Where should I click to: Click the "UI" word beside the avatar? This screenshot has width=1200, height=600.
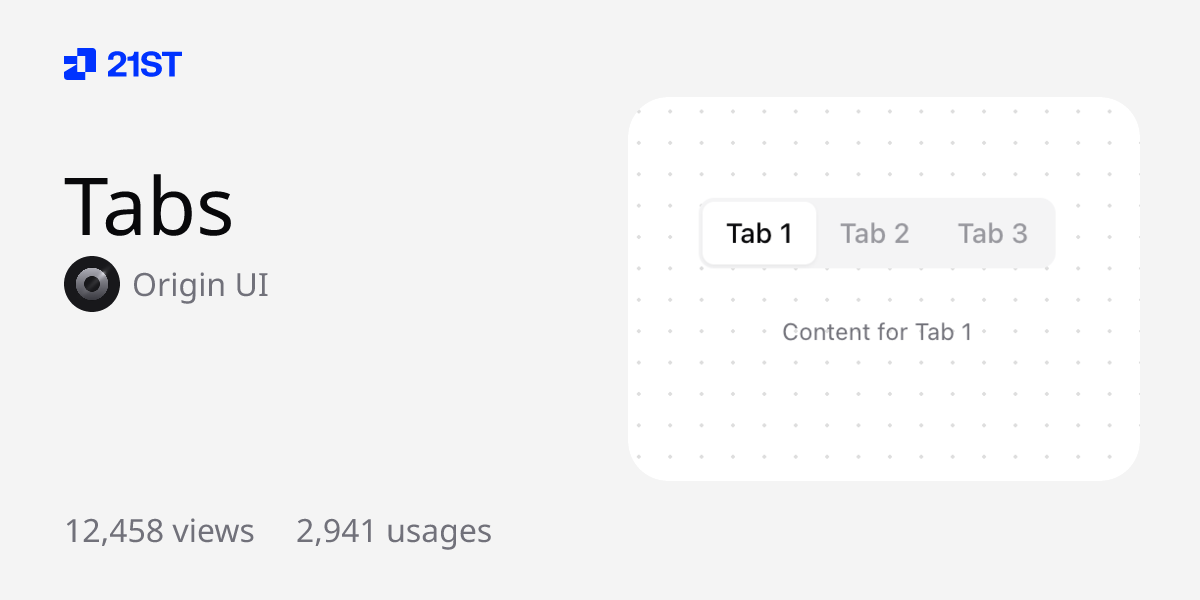tap(251, 285)
